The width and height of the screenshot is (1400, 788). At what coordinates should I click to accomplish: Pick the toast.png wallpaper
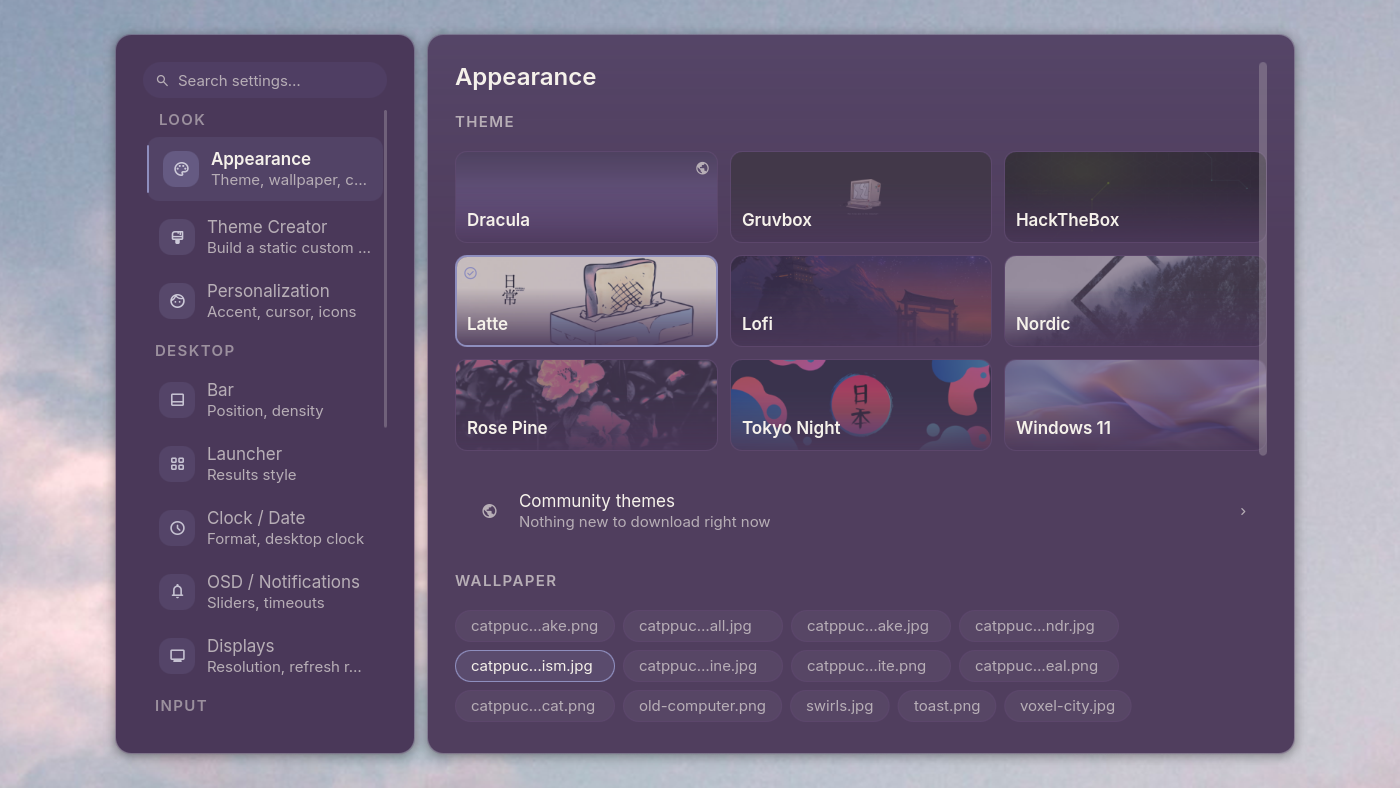click(x=947, y=706)
